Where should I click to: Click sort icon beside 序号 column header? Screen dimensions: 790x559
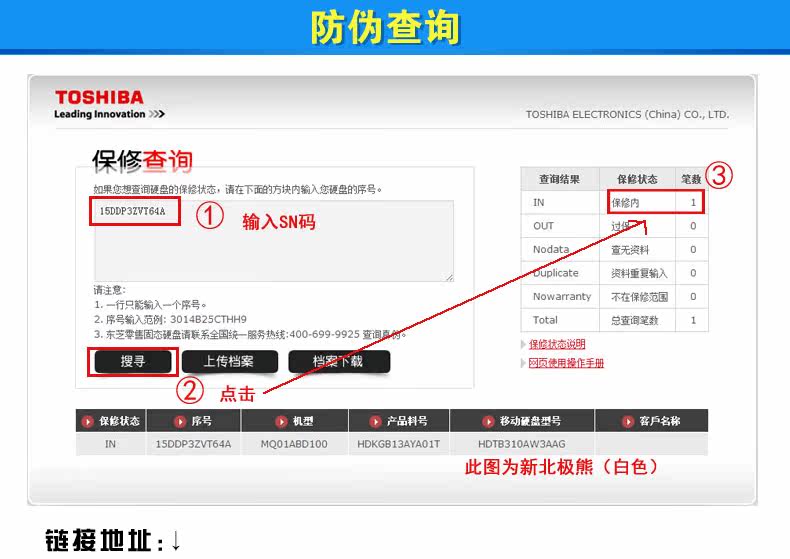point(180,422)
